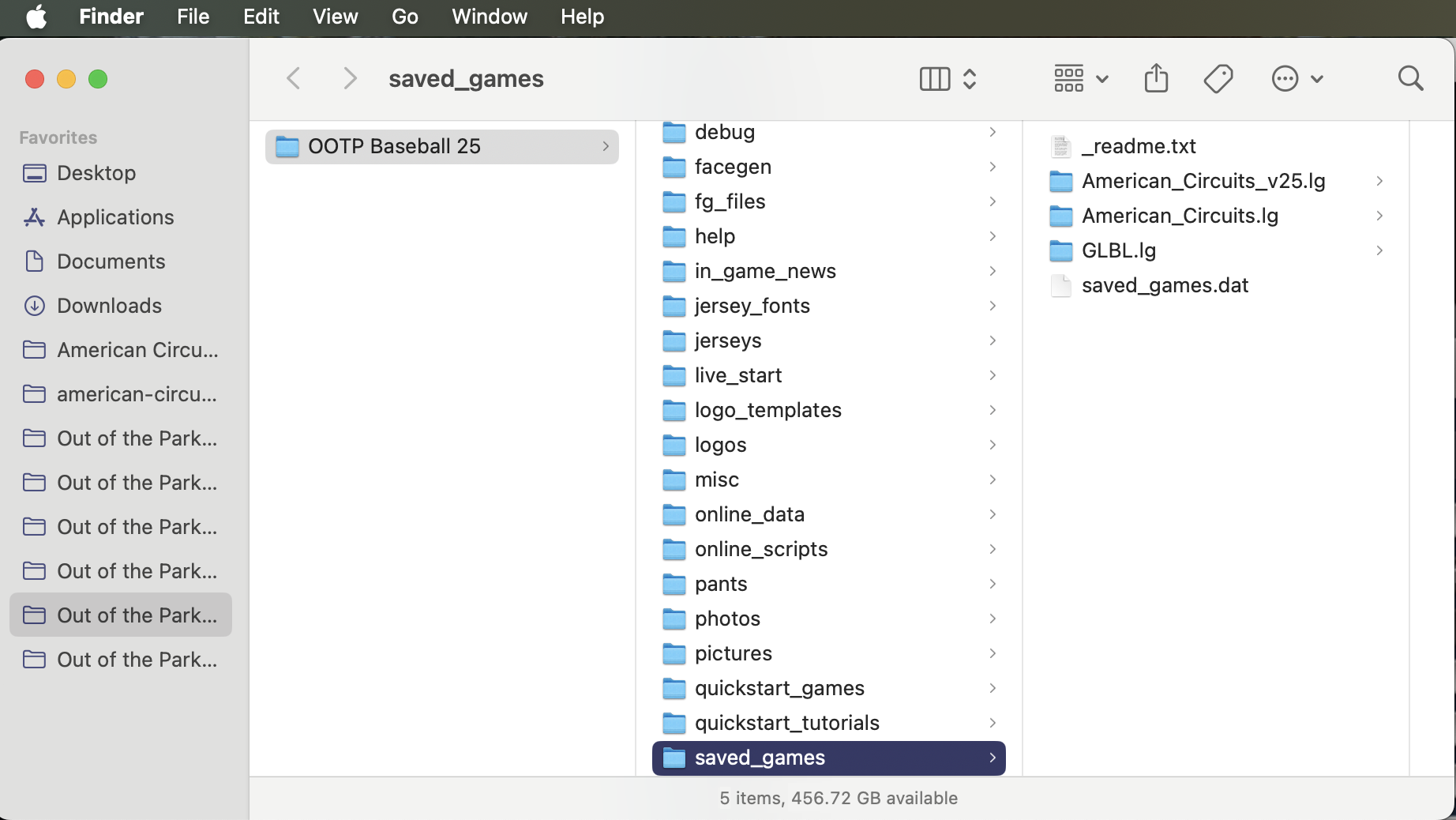Viewport: 1456px width, 820px height.
Task: Select american-circu... sidebar folder
Action: 121,394
